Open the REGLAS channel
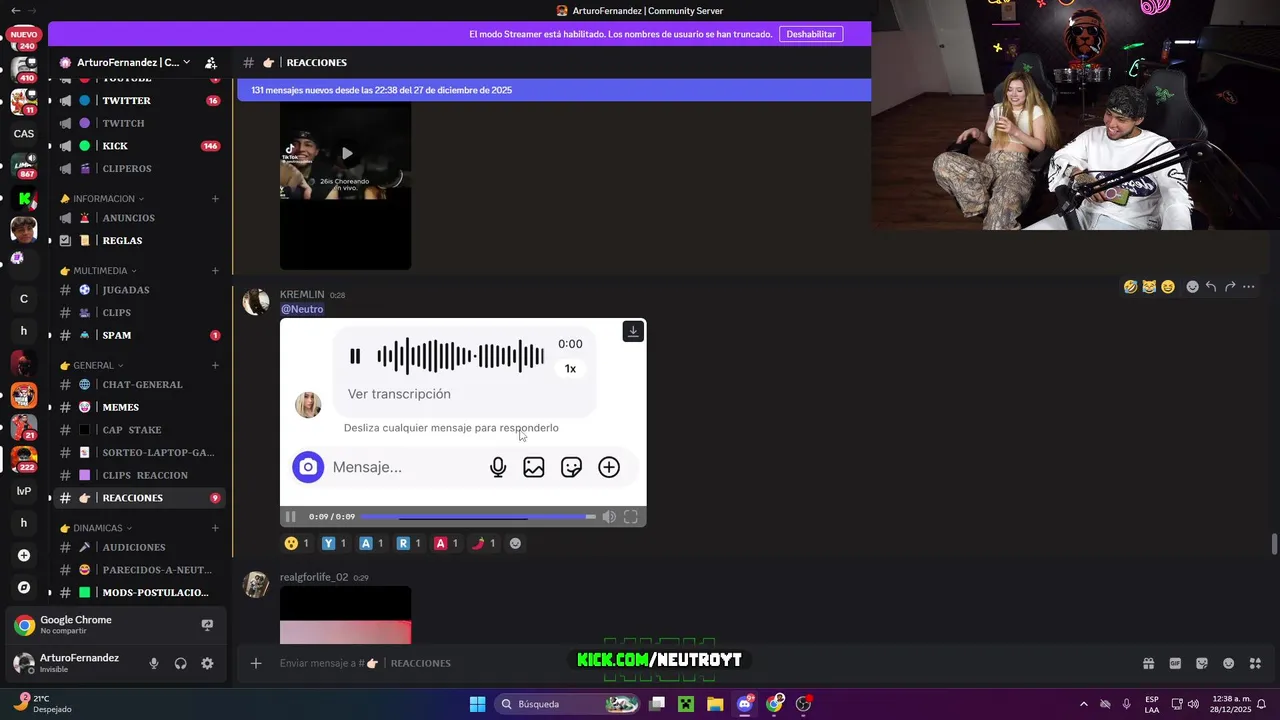This screenshot has width=1280, height=720. click(x=140, y=240)
